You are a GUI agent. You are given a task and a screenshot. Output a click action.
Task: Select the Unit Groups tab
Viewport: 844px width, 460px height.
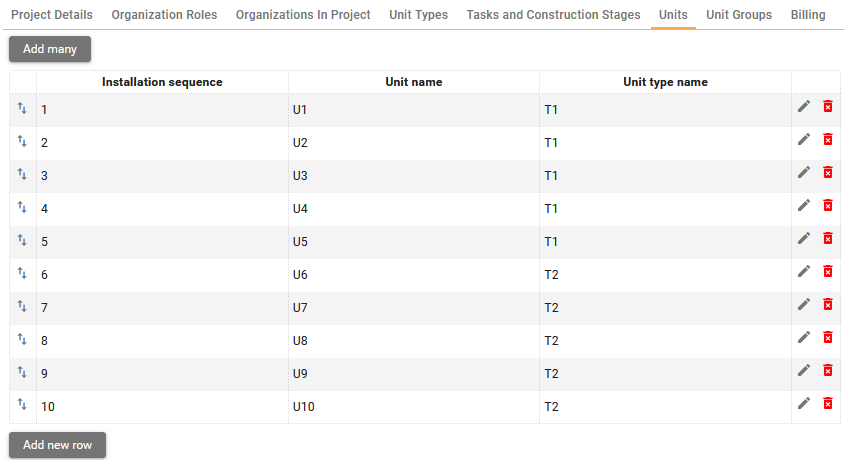point(739,15)
